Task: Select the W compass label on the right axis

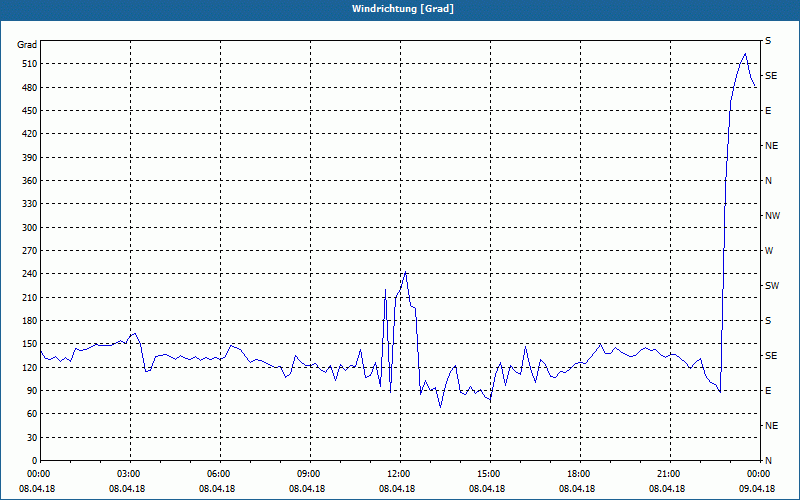Action: tap(769, 251)
